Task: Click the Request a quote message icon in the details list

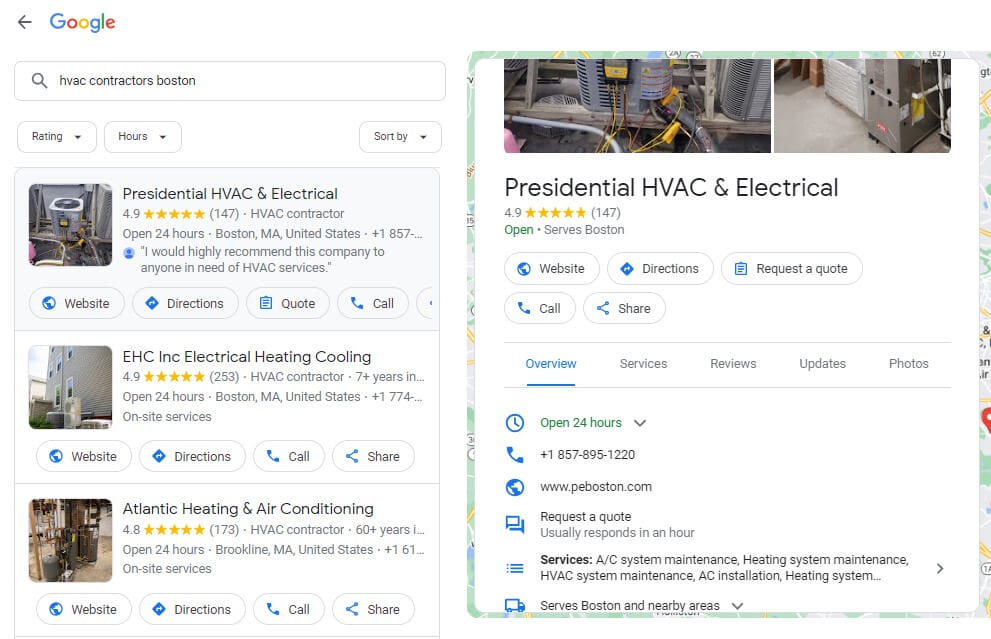Action: tap(515, 524)
